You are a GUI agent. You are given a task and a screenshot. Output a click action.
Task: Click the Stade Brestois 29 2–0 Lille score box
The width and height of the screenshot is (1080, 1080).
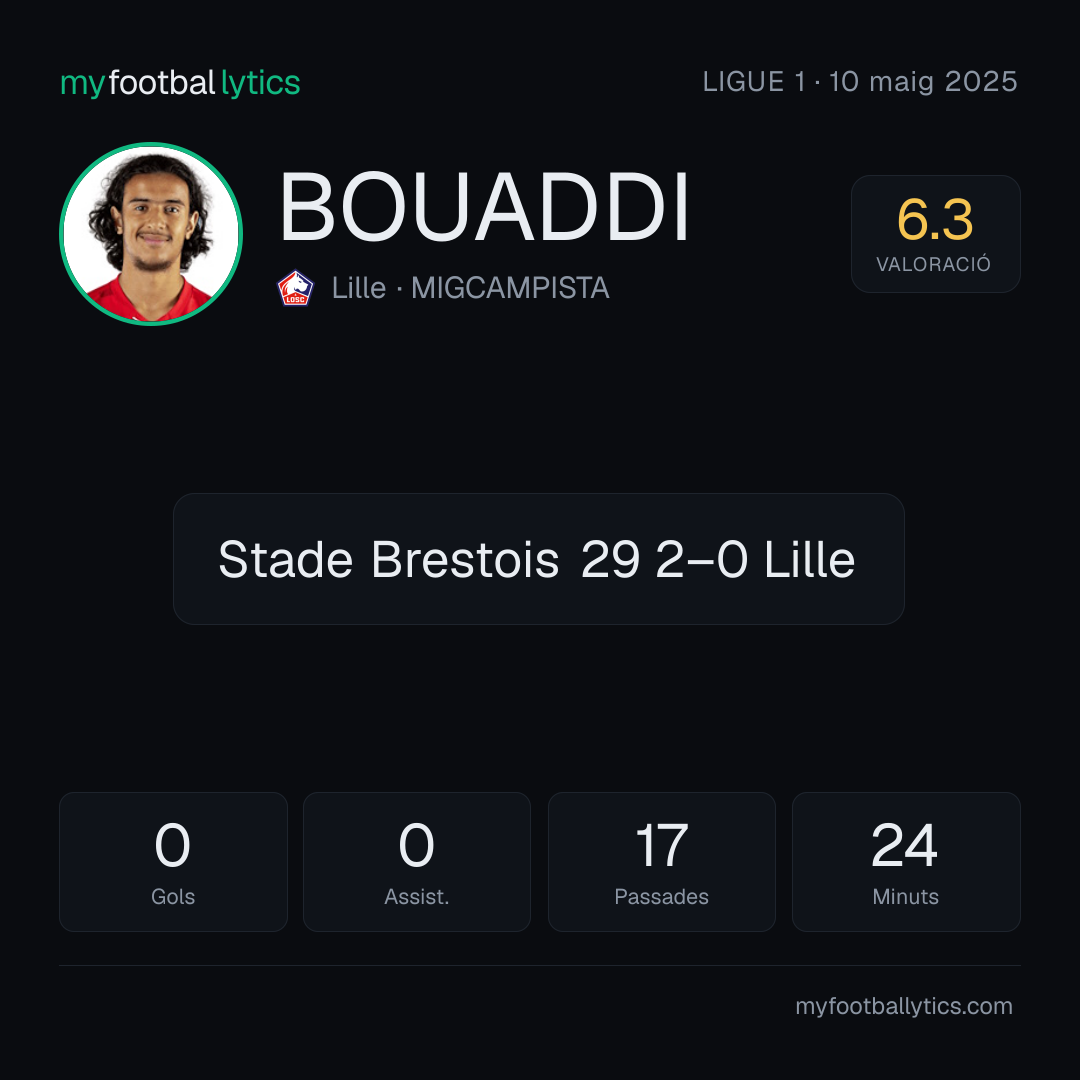pyautogui.click(x=539, y=559)
